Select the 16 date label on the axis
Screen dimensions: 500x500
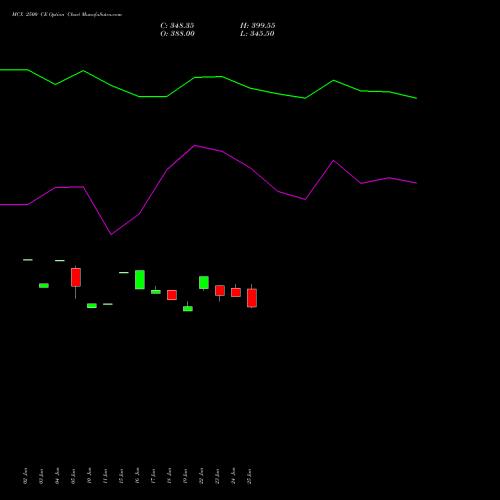pyautogui.click(x=137, y=476)
